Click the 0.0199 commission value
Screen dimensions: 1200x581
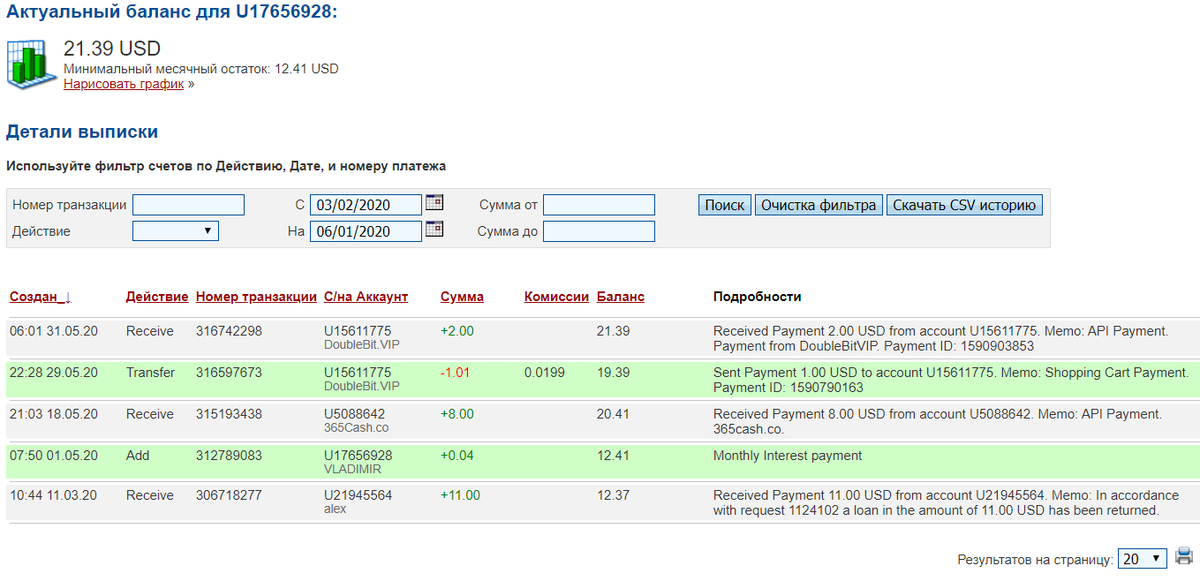(x=544, y=372)
